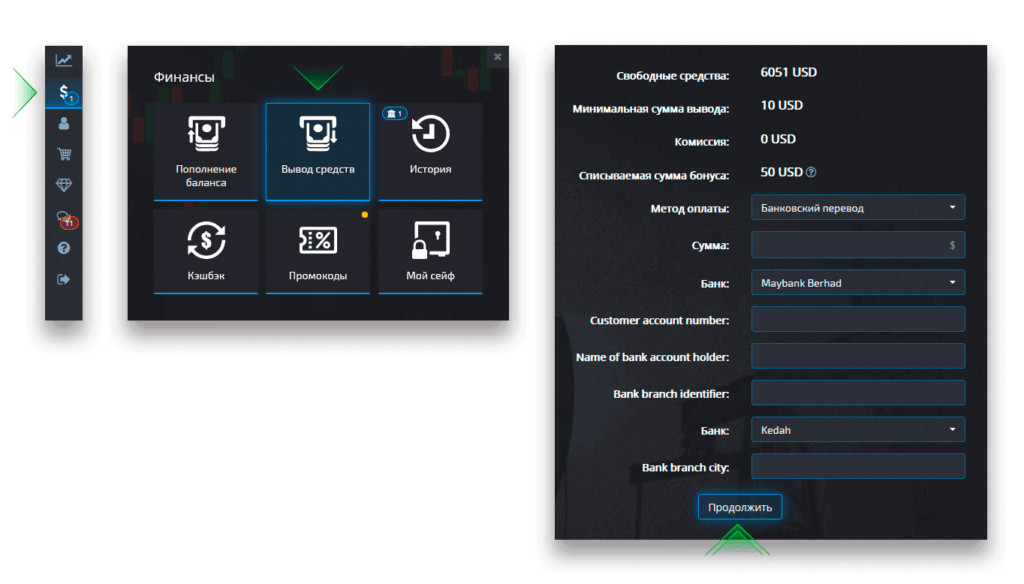Screen dimensions: 1024x584
Task: Expand the Метод оплаты dropdown
Action: point(857,208)
